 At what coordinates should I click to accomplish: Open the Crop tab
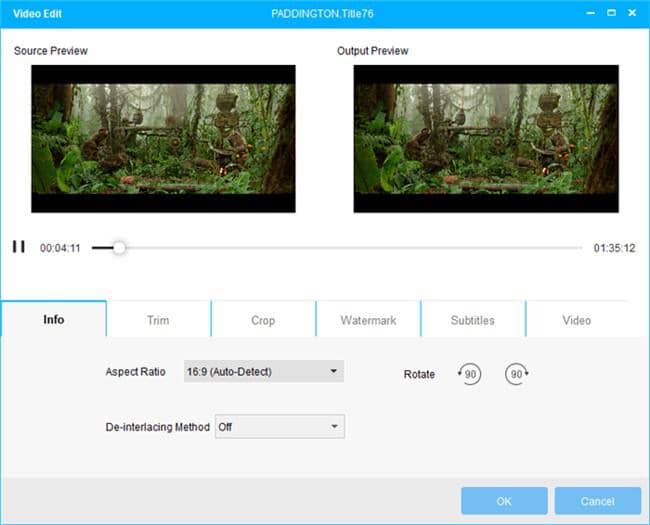263,320
